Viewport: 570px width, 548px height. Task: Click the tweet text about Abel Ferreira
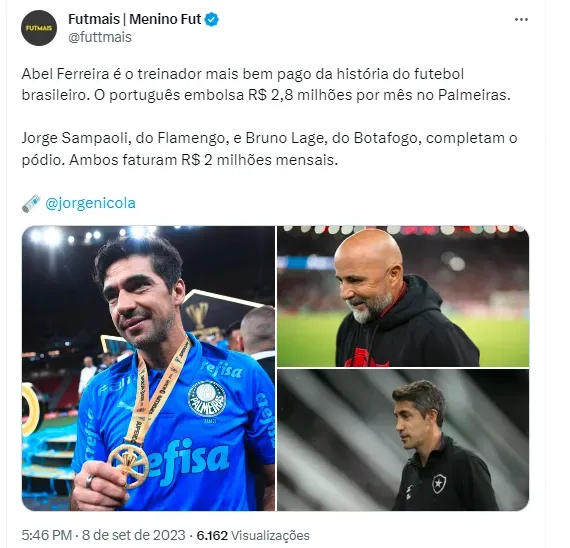[266, 84]
